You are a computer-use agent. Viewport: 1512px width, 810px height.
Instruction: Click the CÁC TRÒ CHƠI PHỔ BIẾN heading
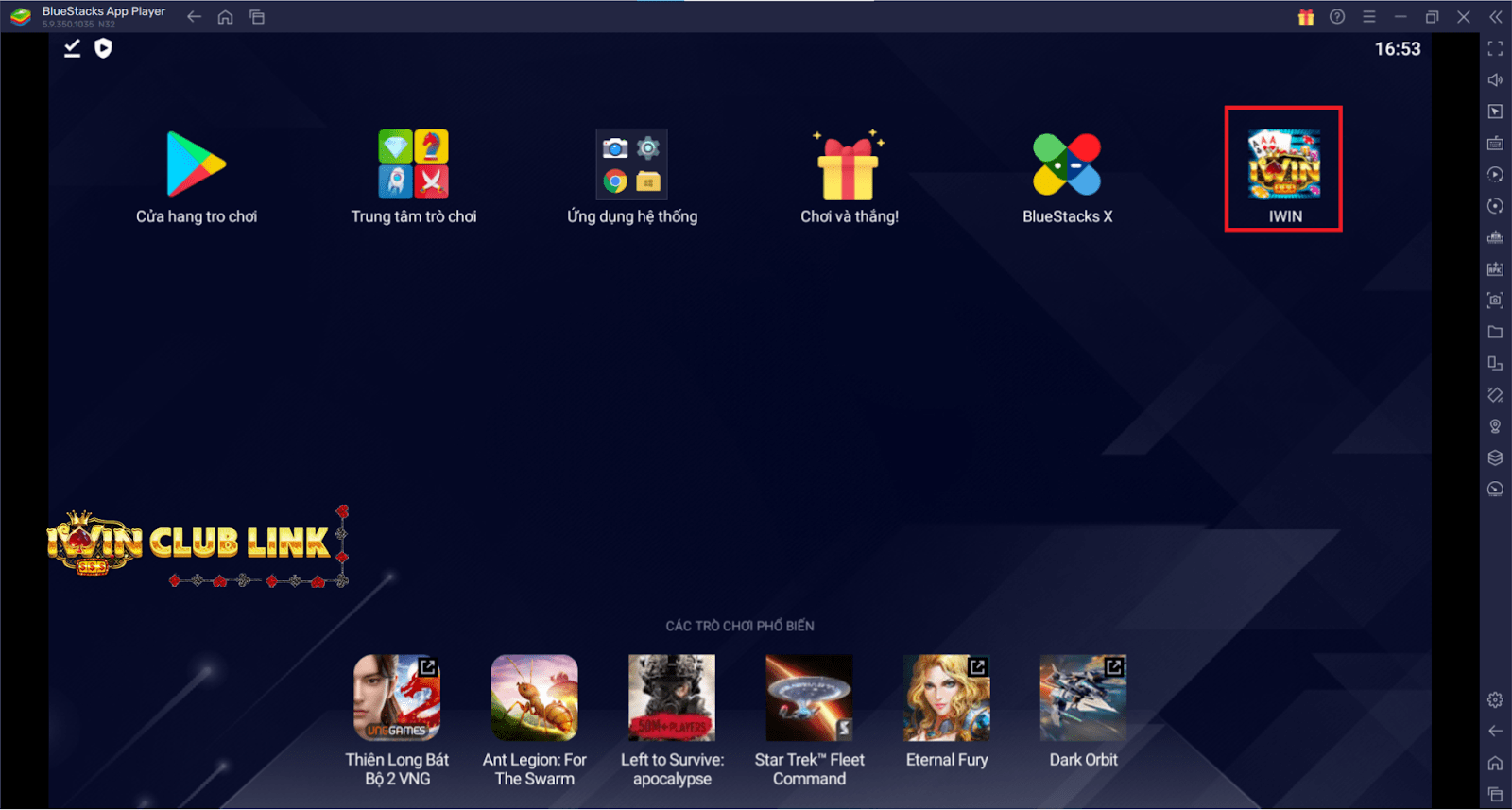click(740, 626)
